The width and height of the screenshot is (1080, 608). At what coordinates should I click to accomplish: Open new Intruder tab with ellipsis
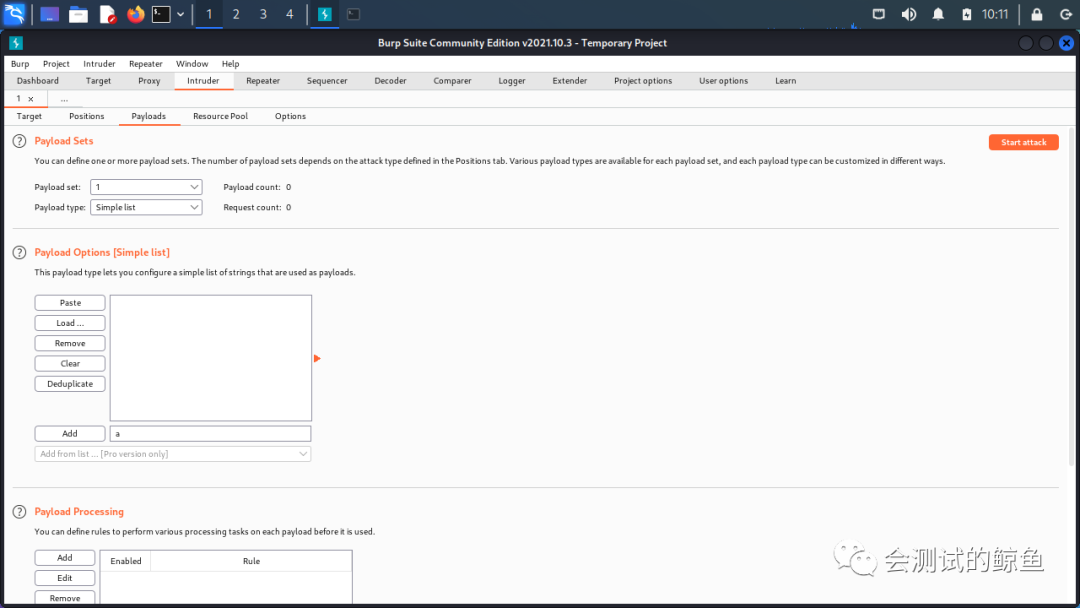point(64,99)
